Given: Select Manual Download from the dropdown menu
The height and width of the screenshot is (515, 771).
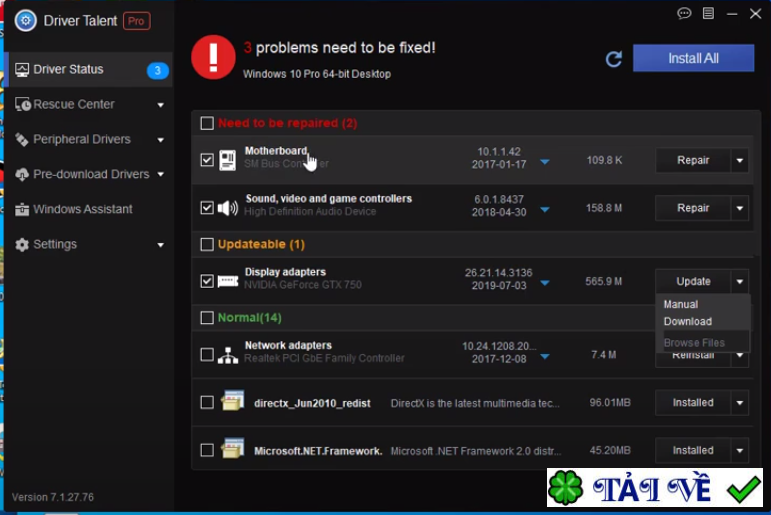Looking at the screenshot, I should 688,312.
